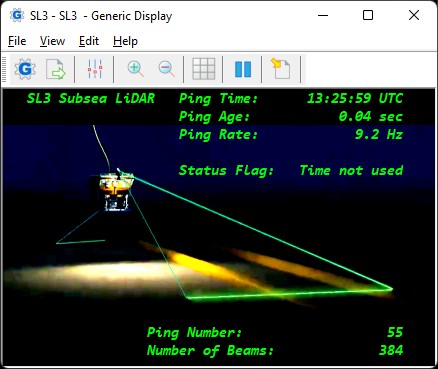438x369 pixels.
Task: Click the zoom in magnifier icon
Action: 135,69
